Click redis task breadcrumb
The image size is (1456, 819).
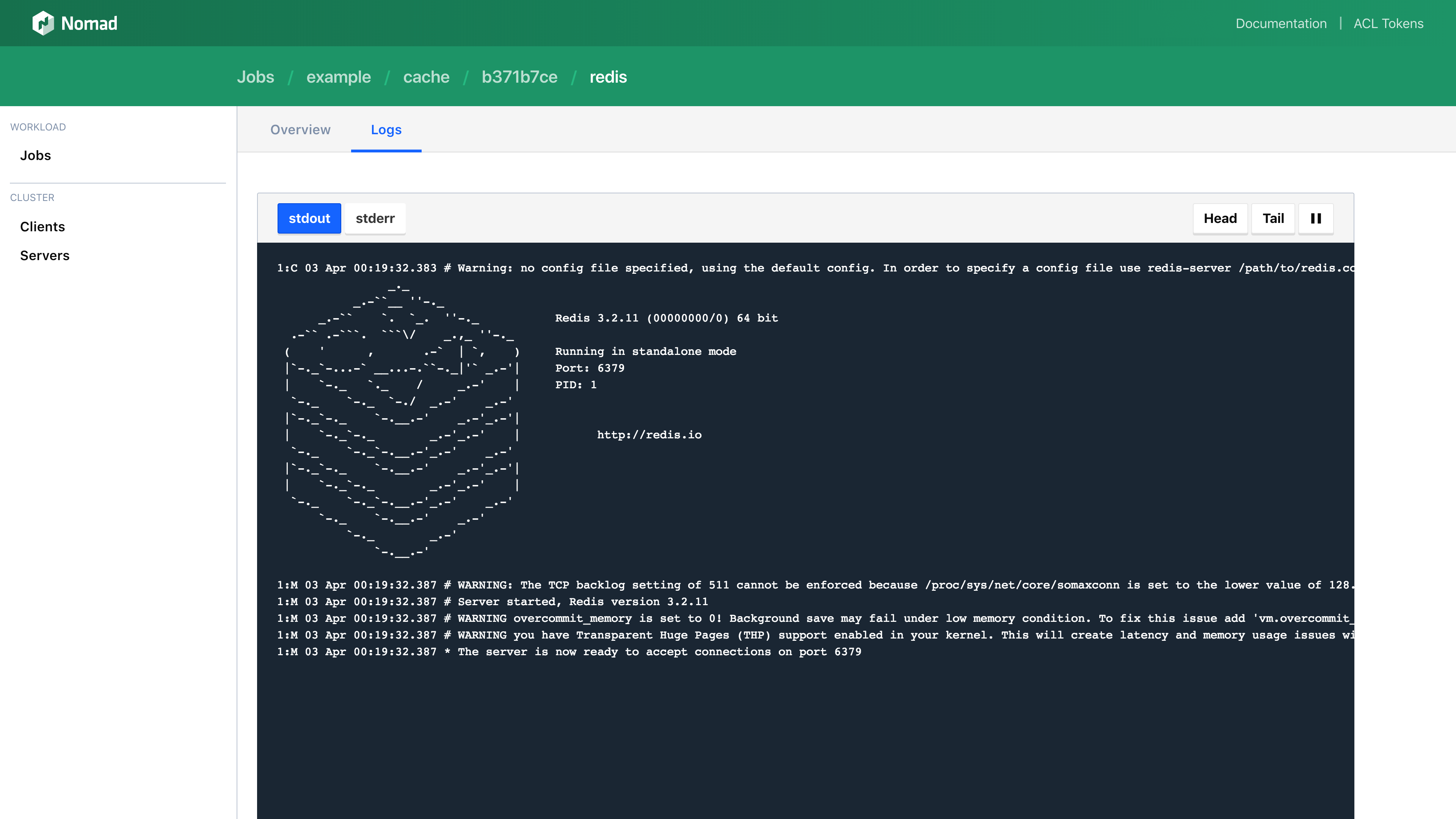(608, 77)
